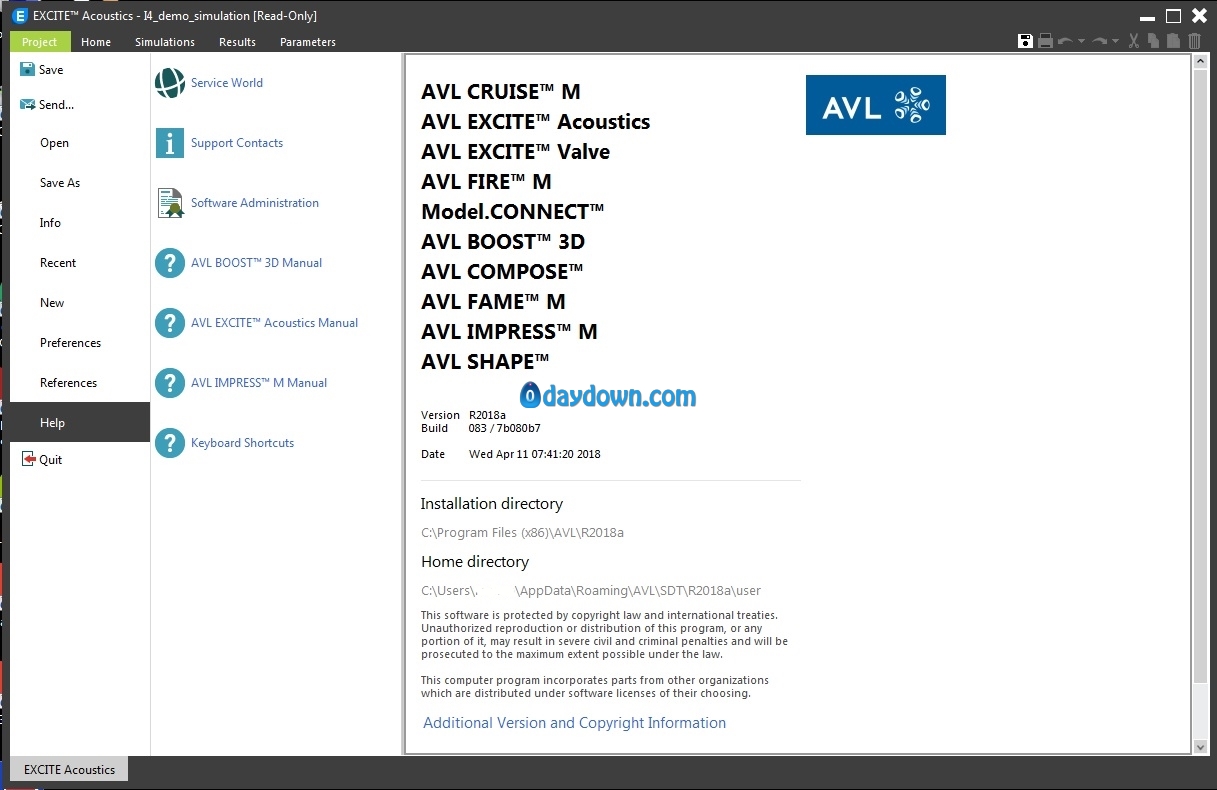Screen dimensions: 1217x790
Task: Click the 'AVL COMPOSE™' product name
Action: [503, 272]
